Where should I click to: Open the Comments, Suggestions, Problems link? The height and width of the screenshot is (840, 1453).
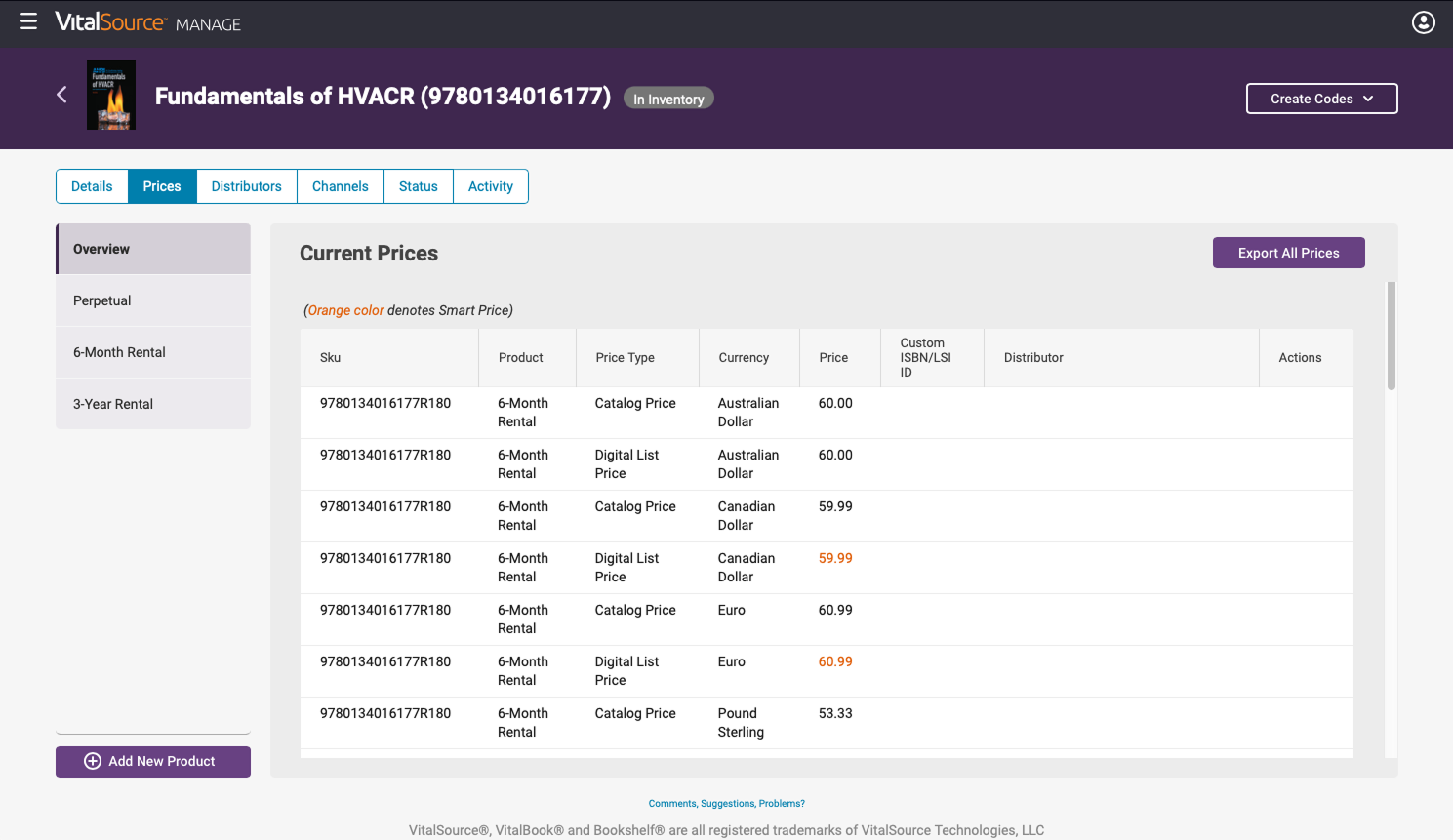727,804
